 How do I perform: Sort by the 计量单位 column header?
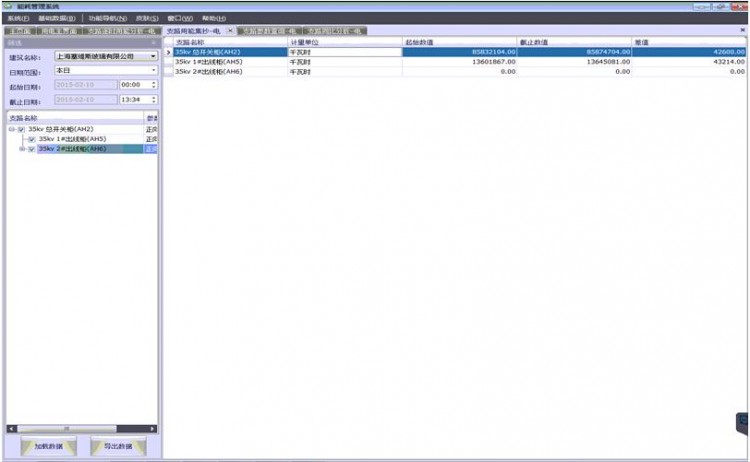(345, 42)
